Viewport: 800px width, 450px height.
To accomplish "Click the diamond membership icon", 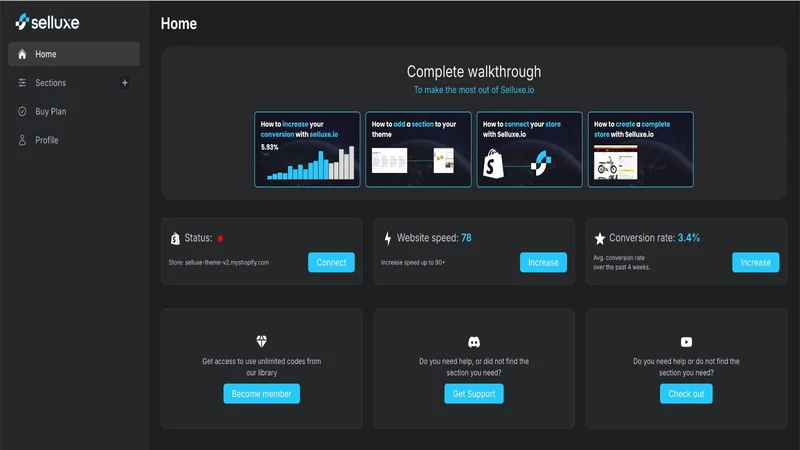I will point(262,341).
